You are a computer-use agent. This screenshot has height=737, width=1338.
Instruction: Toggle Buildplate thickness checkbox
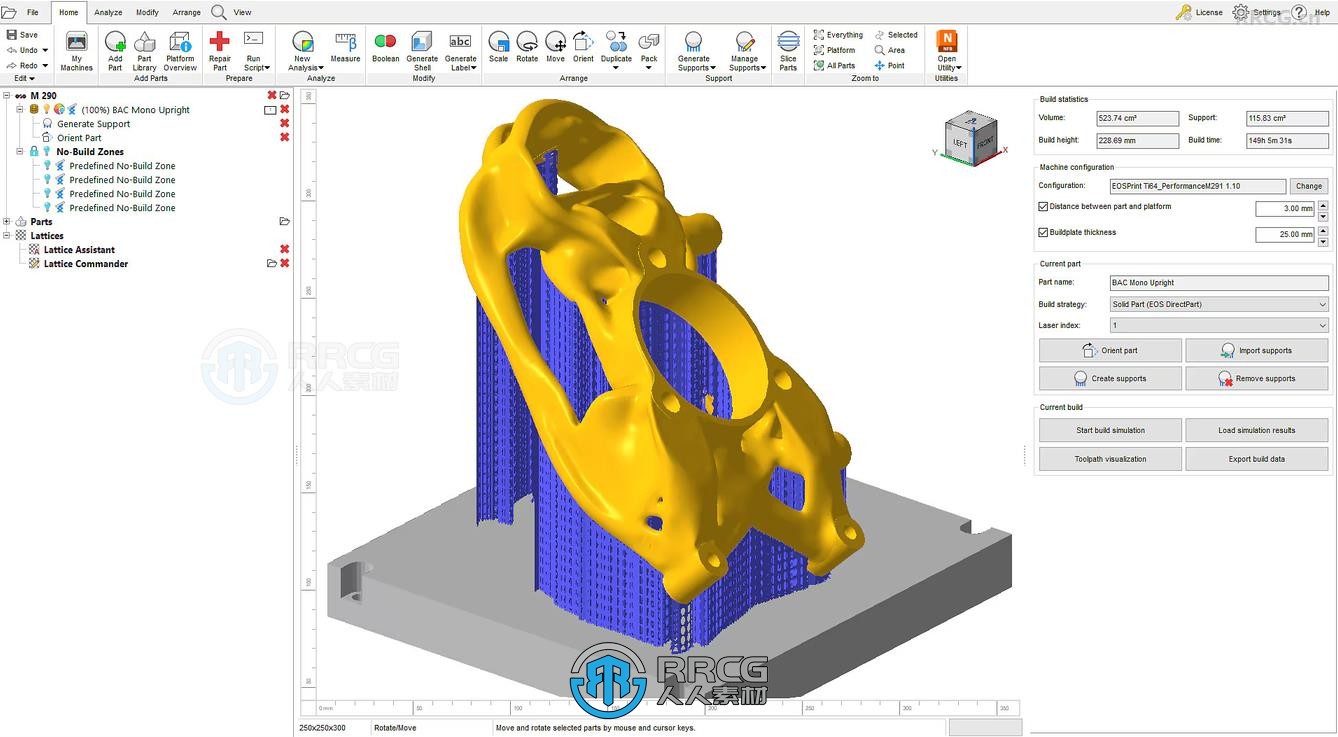[x=1043, y=233]
